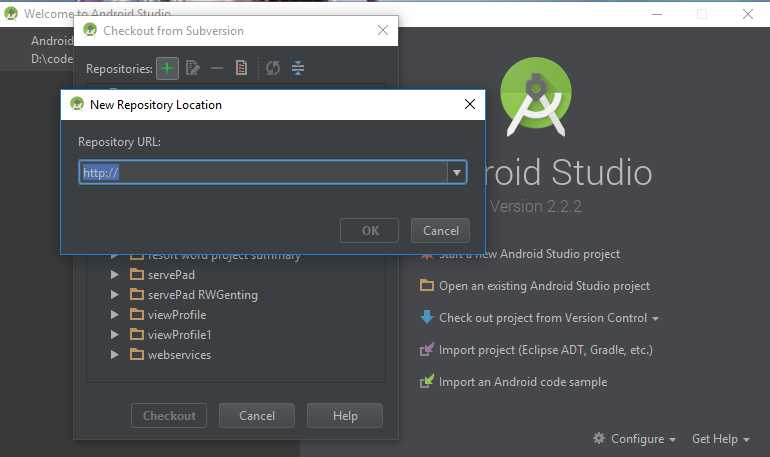Click the Checkout button
This screenshot has height=457, width=770.
coord(169,416)
